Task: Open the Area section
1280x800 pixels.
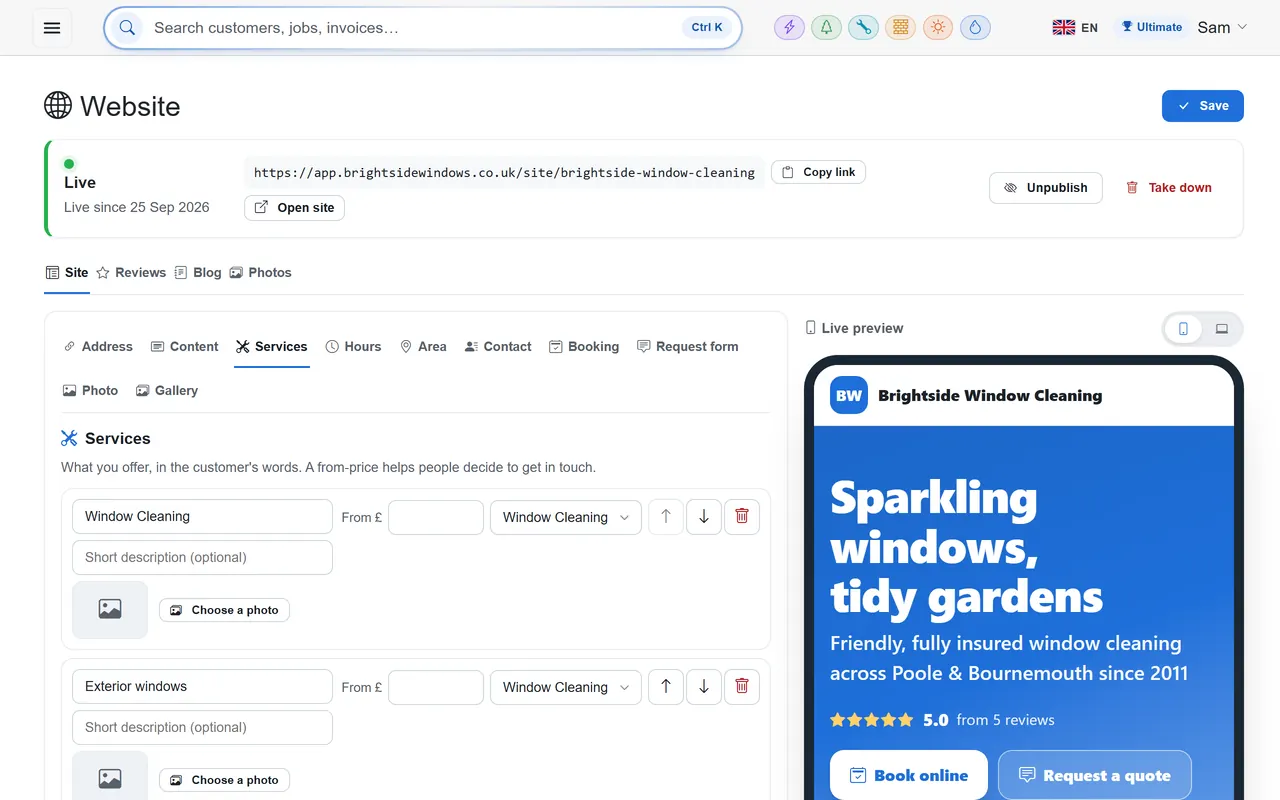Action: (x=423, y=346)
